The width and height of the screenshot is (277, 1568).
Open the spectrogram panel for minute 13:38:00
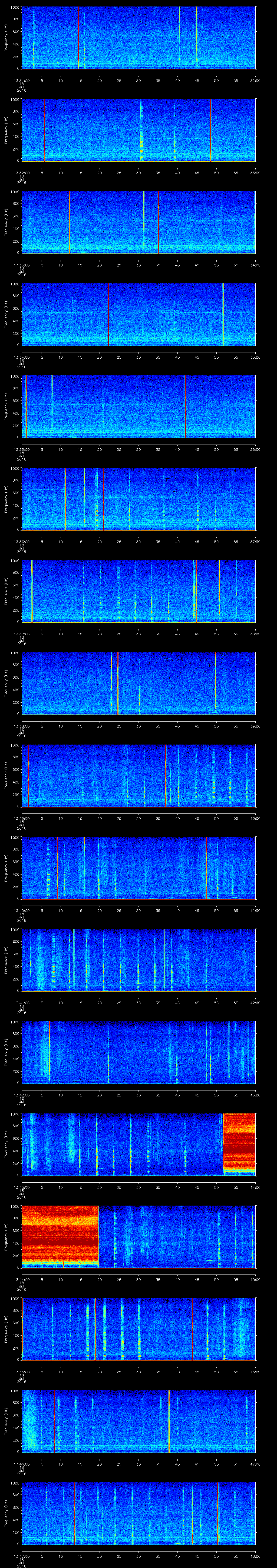(139, 683)
